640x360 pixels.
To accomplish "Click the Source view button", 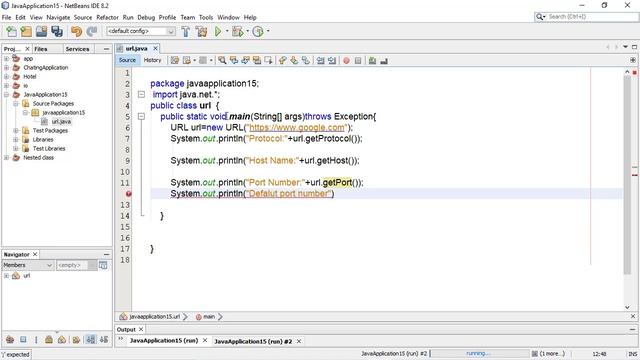I will (x=127, y=60).
